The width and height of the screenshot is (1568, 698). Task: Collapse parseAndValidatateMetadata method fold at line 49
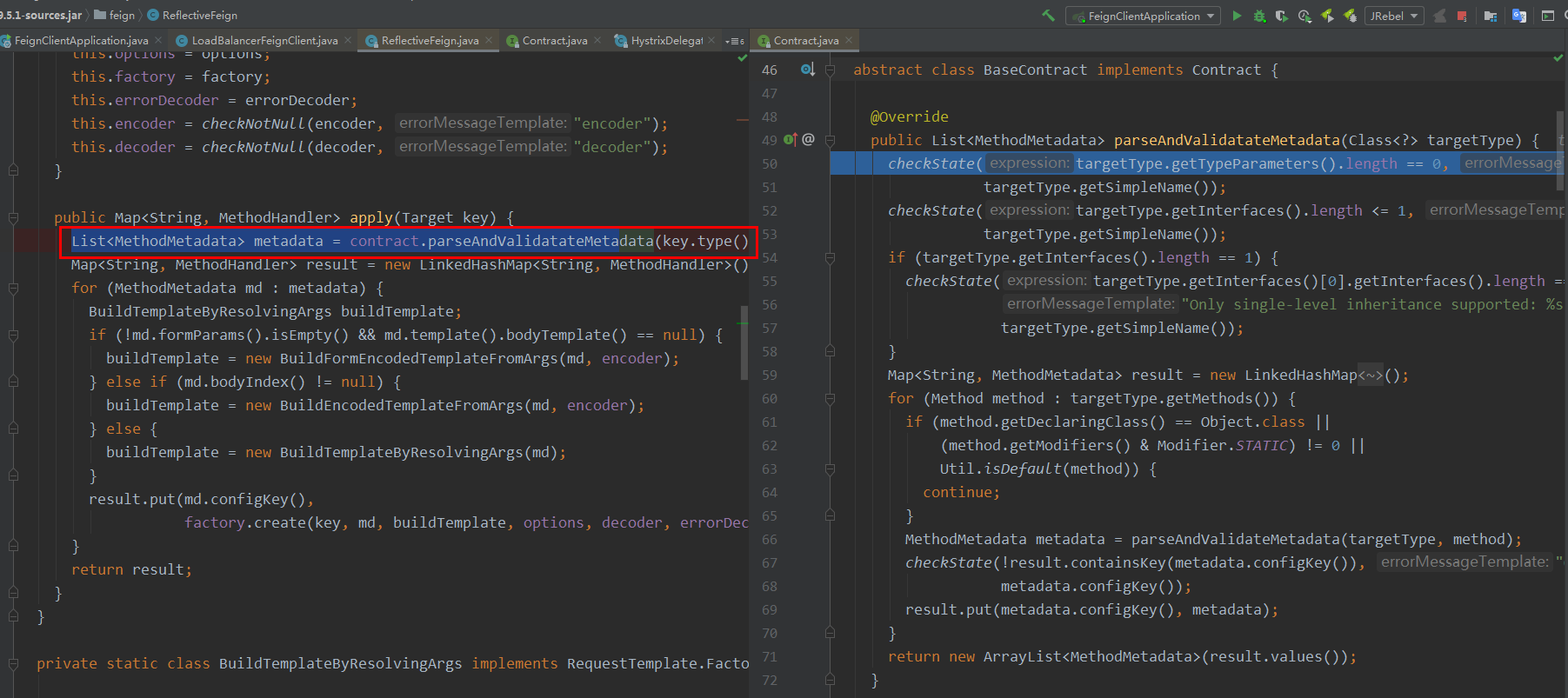[x=830, y=140]
